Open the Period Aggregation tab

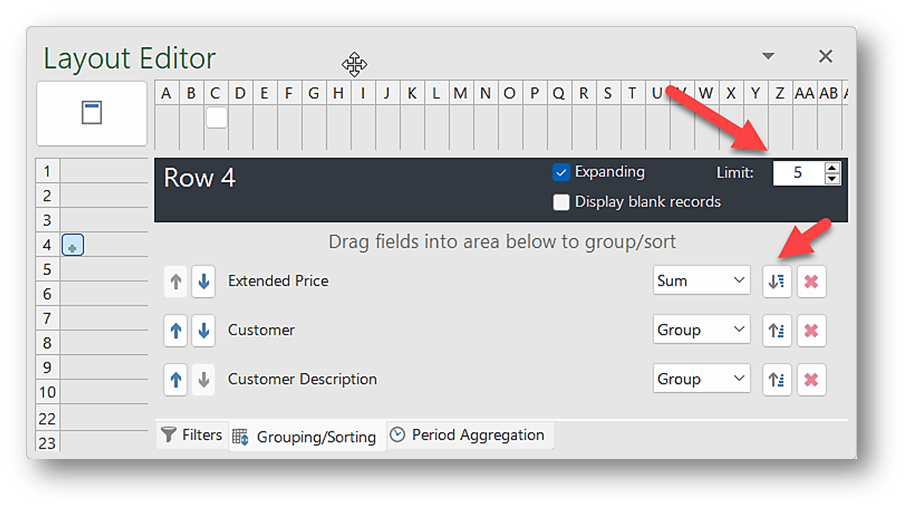468,435
